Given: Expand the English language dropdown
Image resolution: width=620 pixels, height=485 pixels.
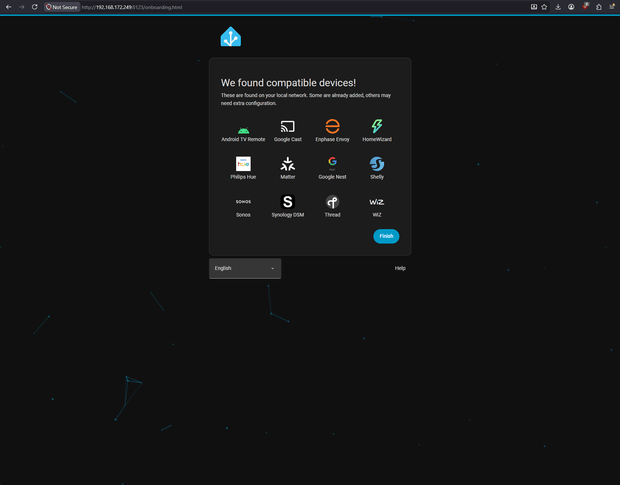Looking at the screenshot, I should click(x=245, y=268).
